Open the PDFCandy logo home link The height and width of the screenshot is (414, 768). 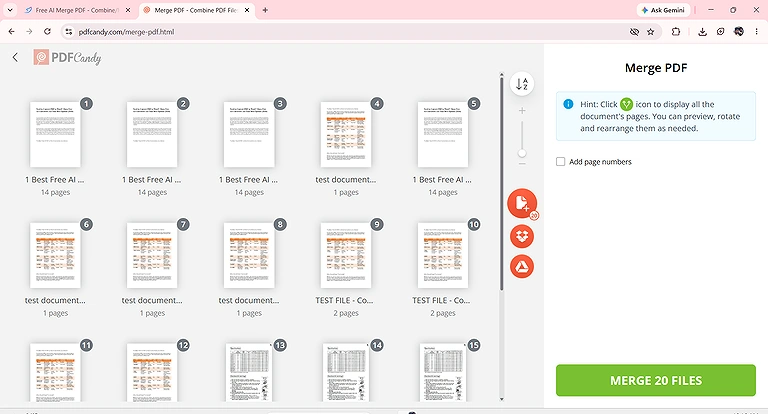(68, 57)
